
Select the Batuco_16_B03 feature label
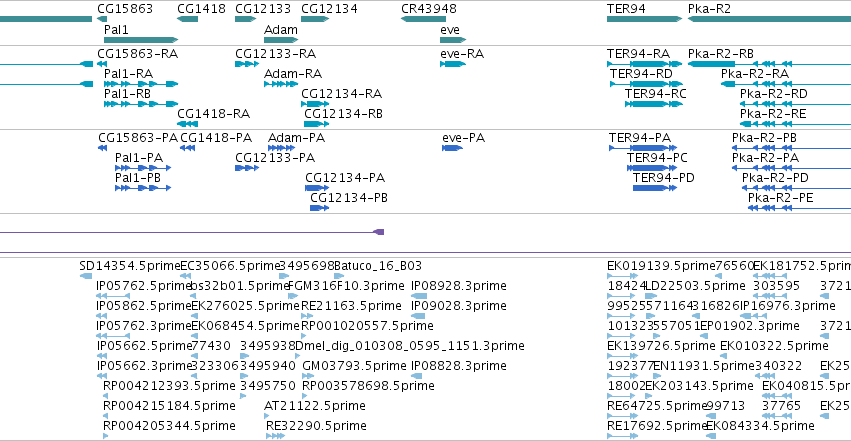coord(378,266)
